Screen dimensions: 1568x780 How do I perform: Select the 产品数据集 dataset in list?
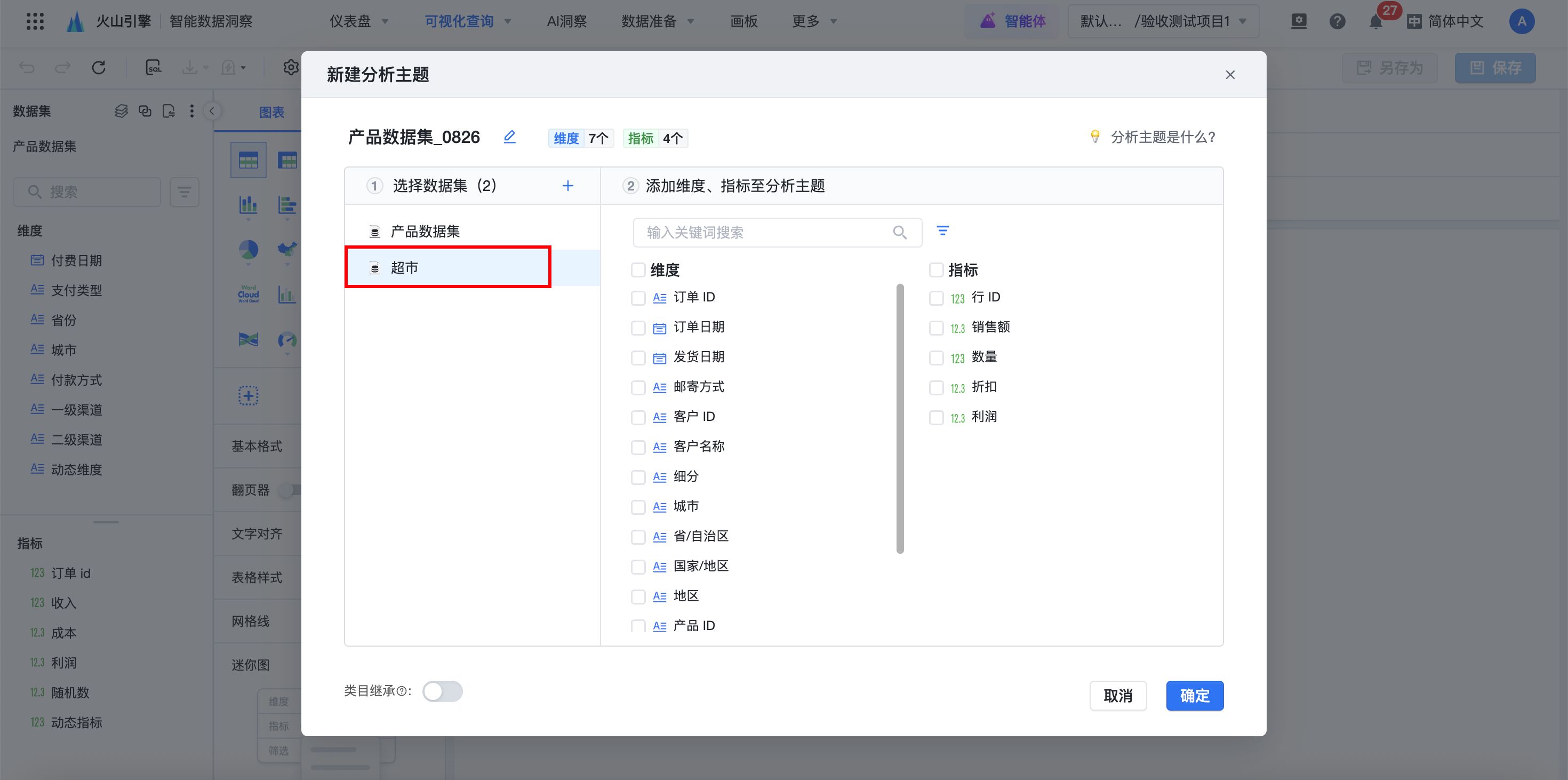425,232
